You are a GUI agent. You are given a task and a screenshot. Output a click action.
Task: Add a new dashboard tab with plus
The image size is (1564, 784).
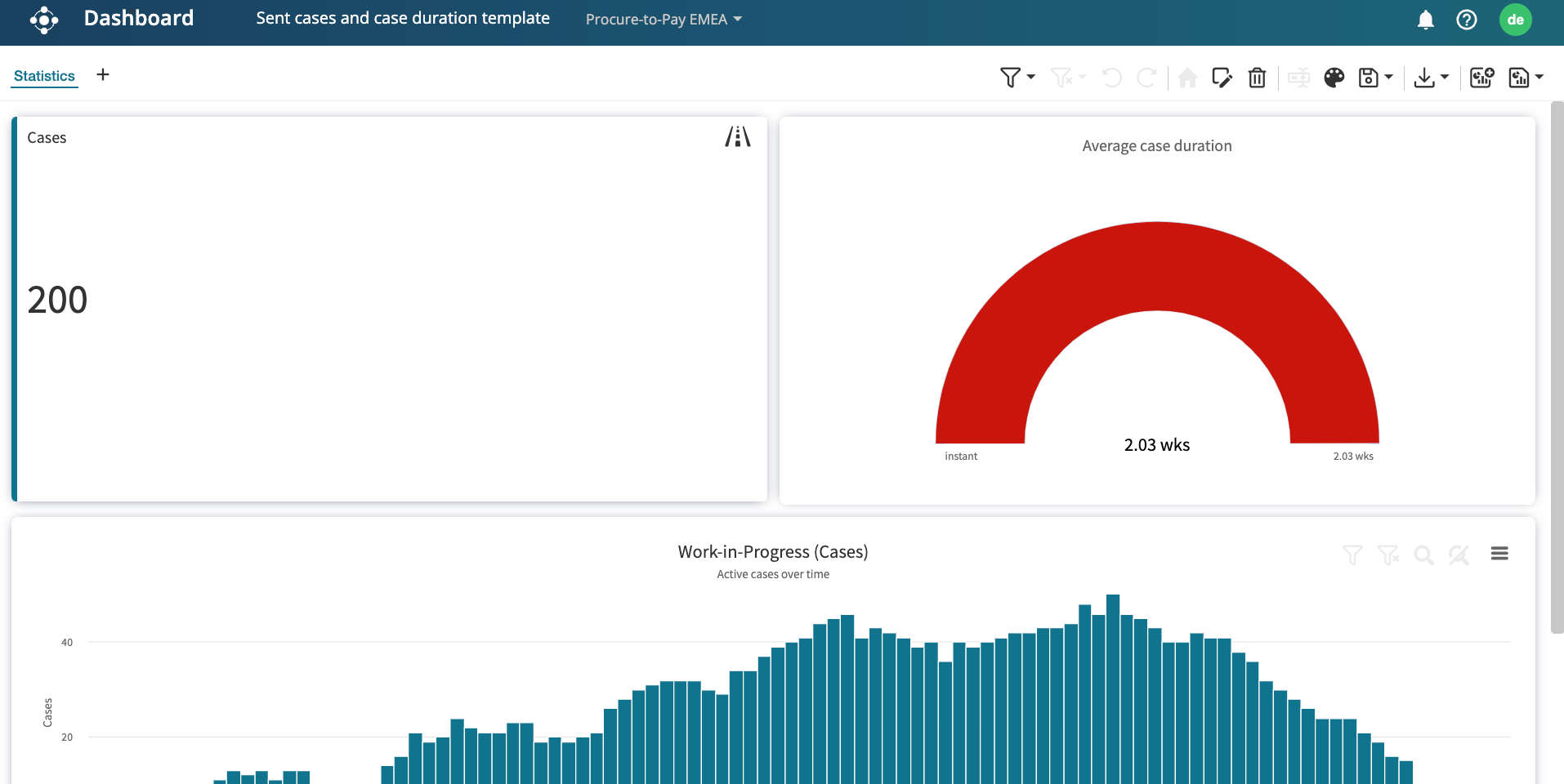click(103, 75)
